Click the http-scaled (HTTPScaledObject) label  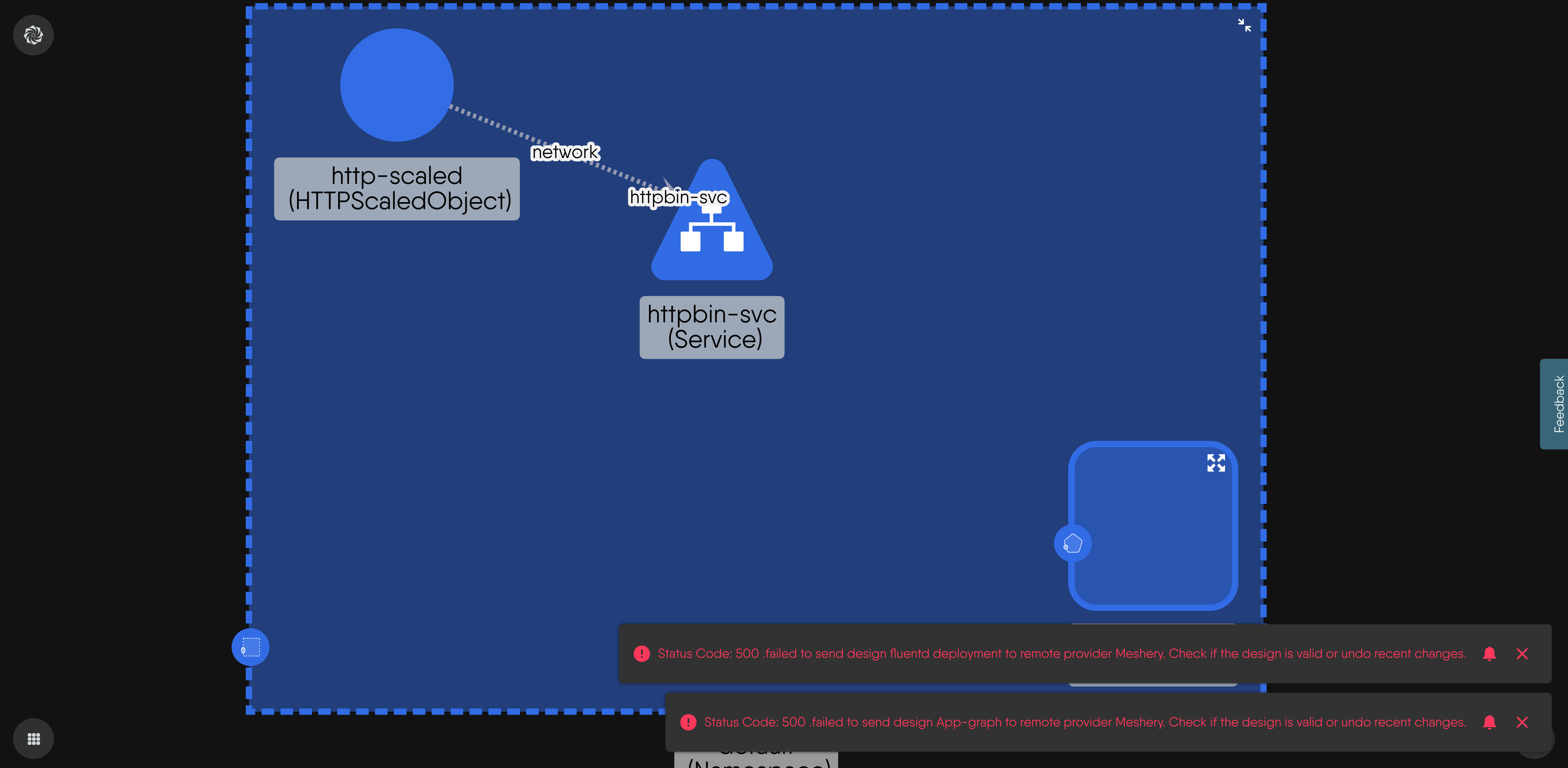(397, 189)
